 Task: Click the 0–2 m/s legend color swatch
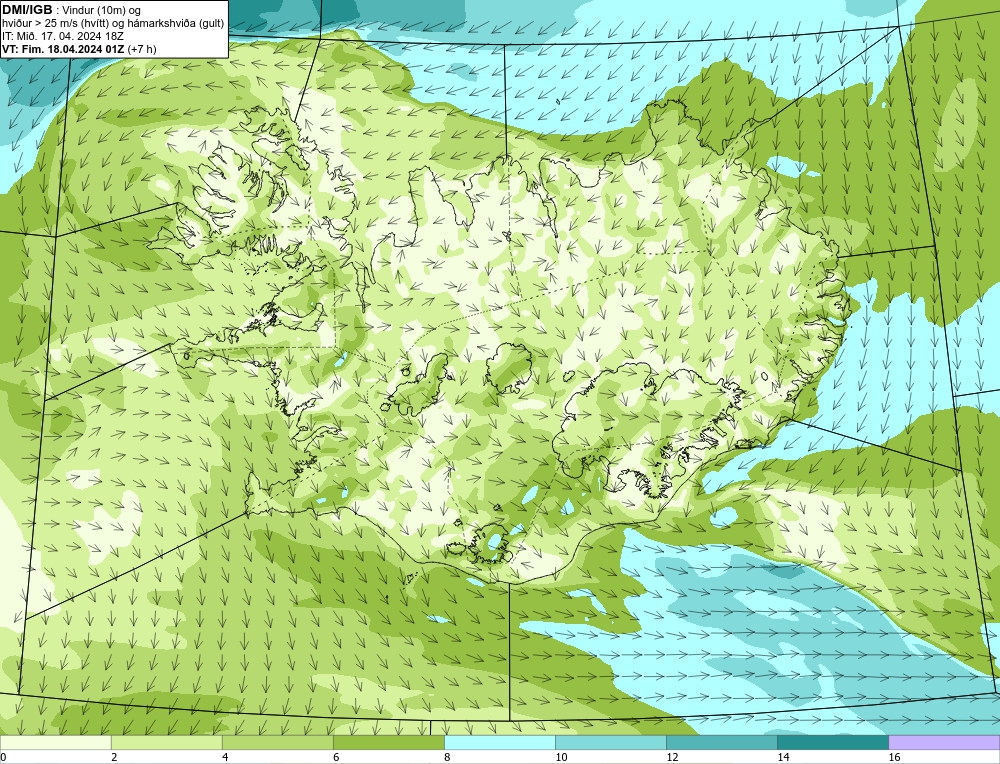(55, 742)
